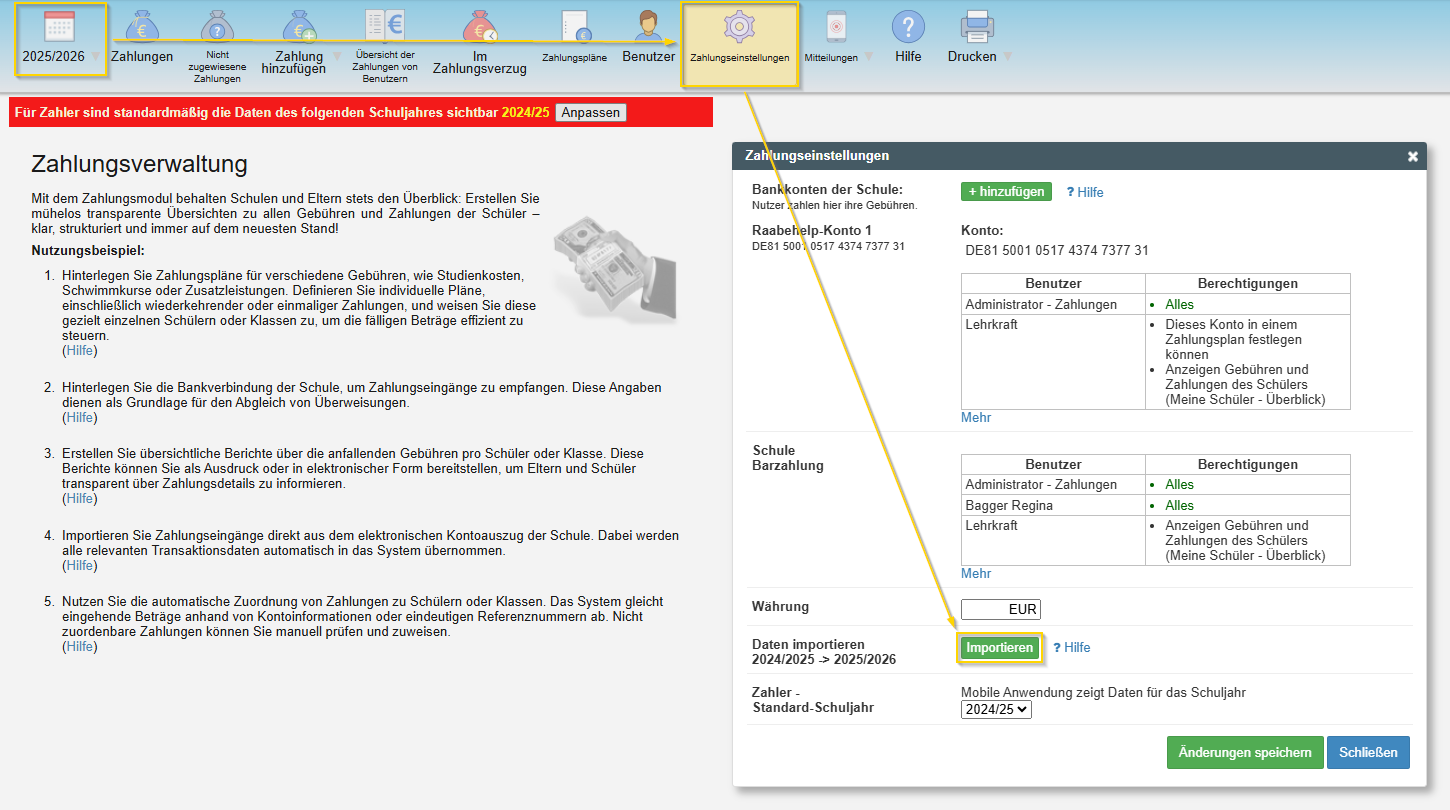Open Hilfe link under example step 4
Viewport: 1450px width, 810px height.
click(x=80, y=566)
